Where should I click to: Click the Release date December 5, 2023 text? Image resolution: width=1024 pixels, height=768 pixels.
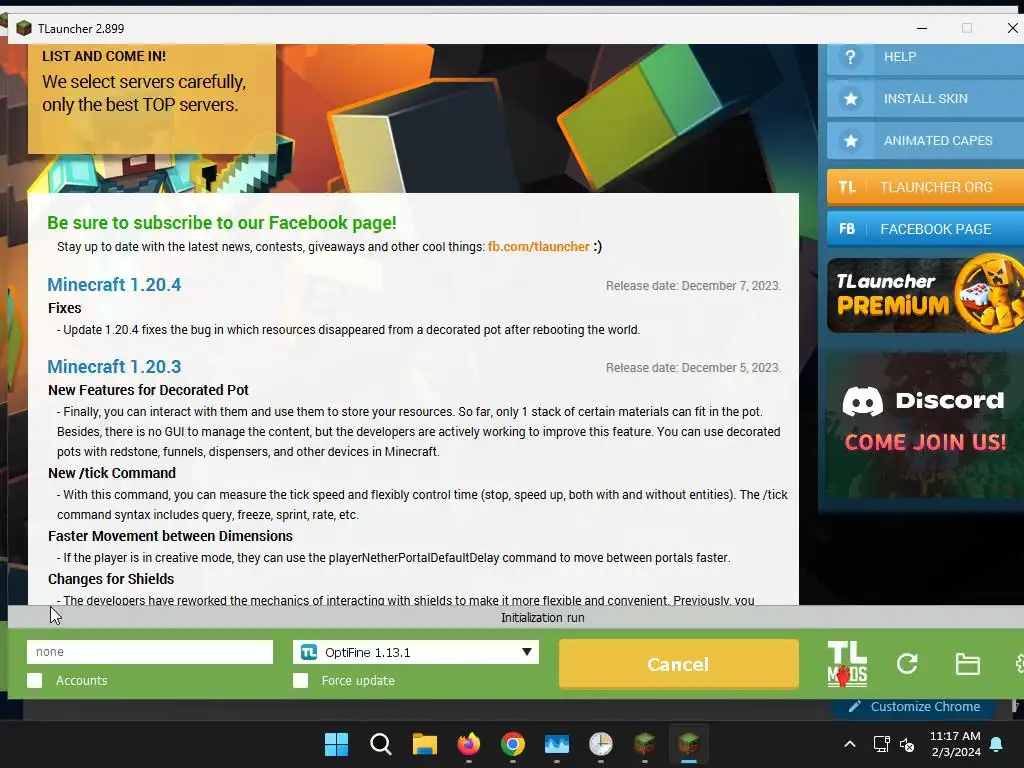click(x=694, y=368)
